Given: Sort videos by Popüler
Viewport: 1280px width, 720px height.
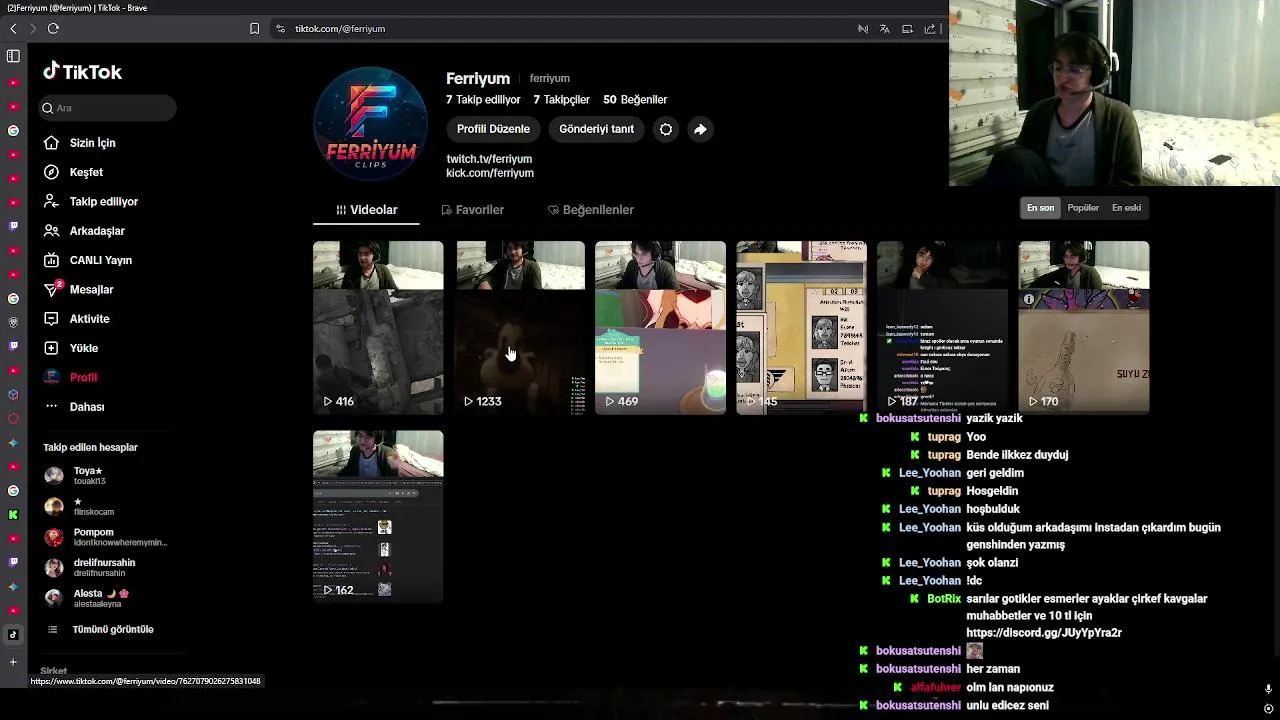Looking at the screenshot, I should (x=1083, y=208).
